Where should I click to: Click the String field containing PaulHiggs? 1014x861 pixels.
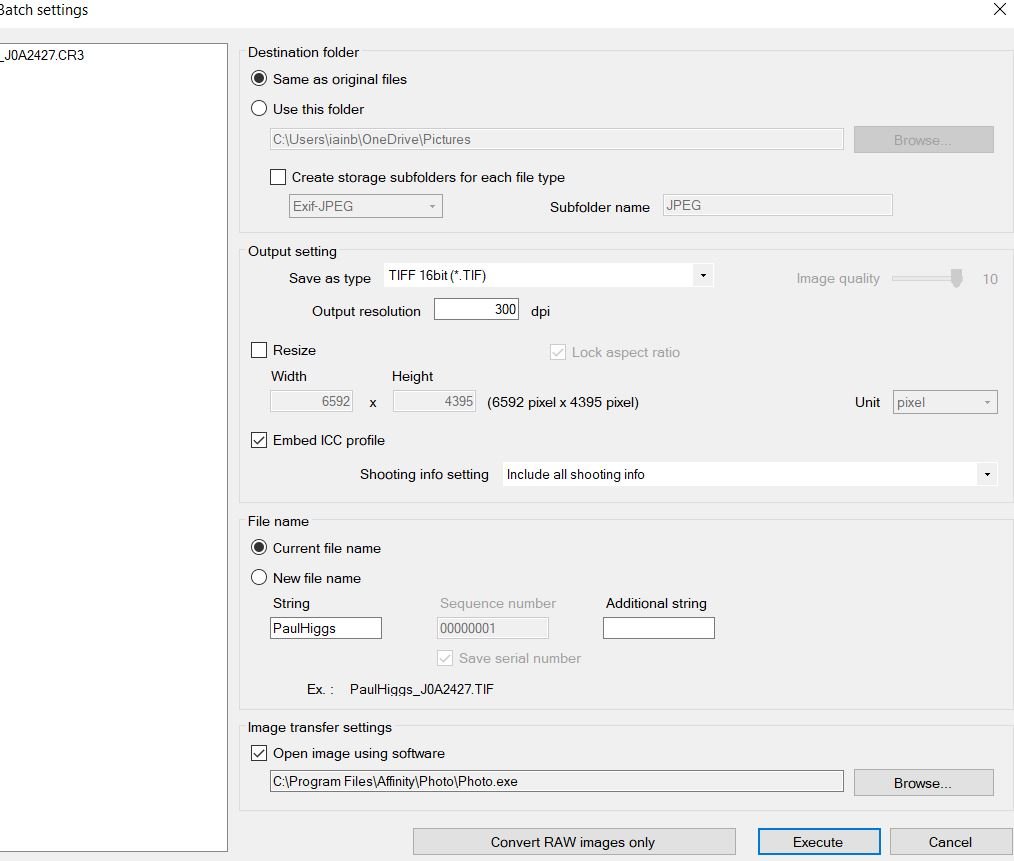point(325,628)
